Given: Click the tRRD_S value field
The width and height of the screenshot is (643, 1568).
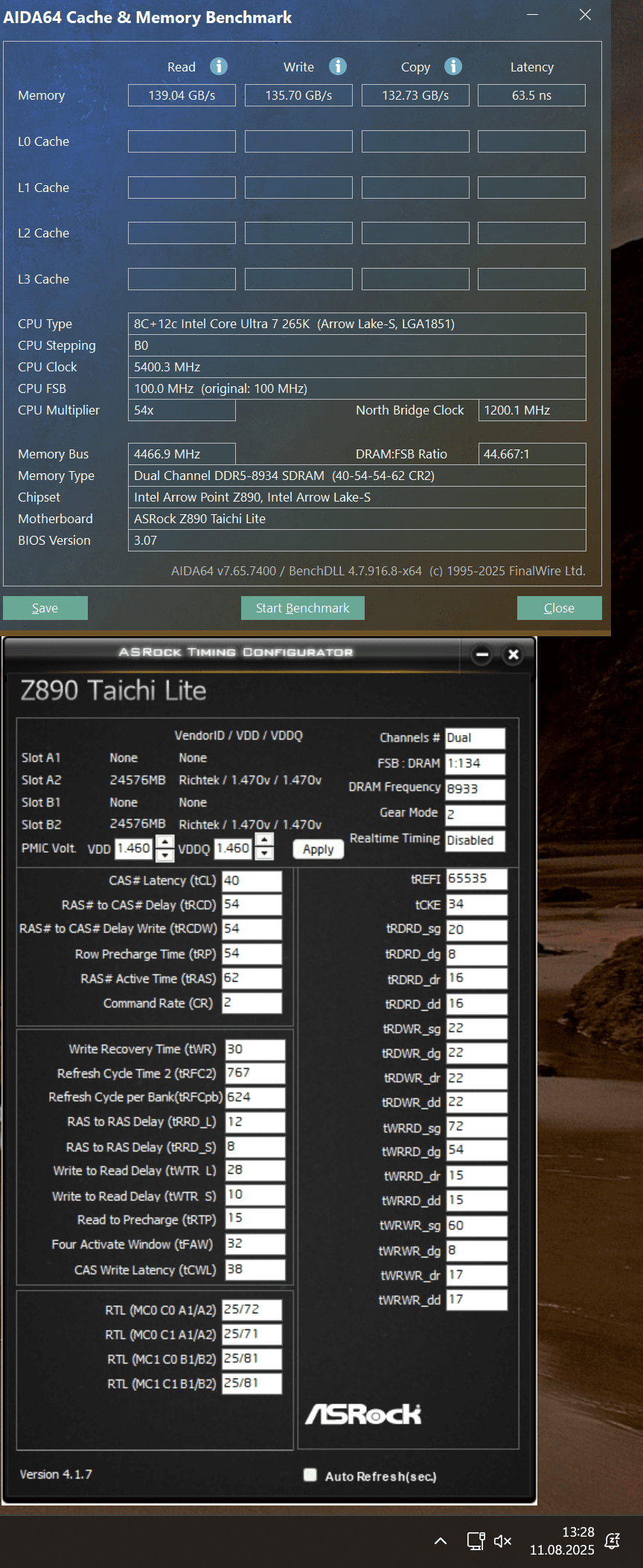Looking at the screenshot, I should (255, 1147).
